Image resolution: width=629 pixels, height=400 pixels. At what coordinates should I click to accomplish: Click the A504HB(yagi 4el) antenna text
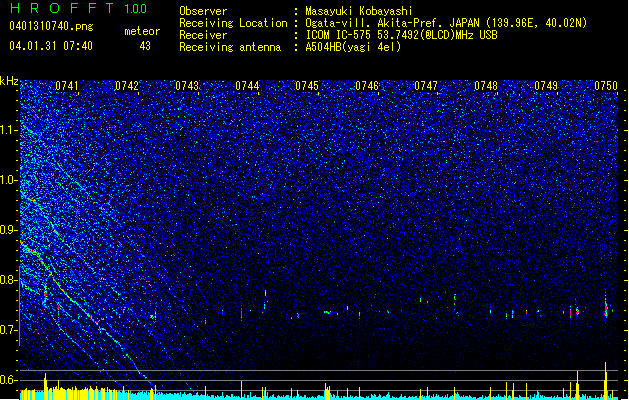(x=353, y=47)
